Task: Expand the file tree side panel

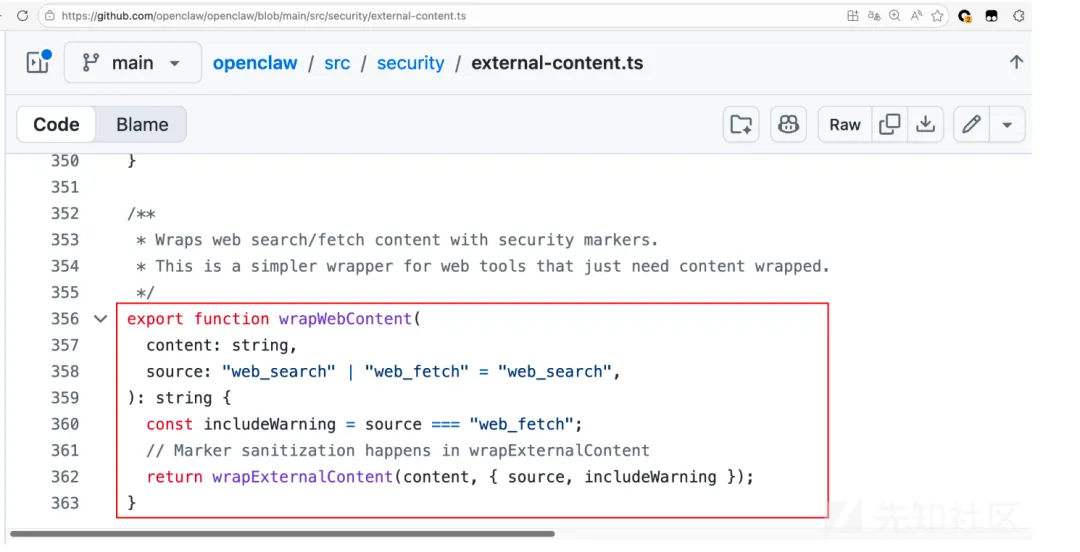Action: 38,62
